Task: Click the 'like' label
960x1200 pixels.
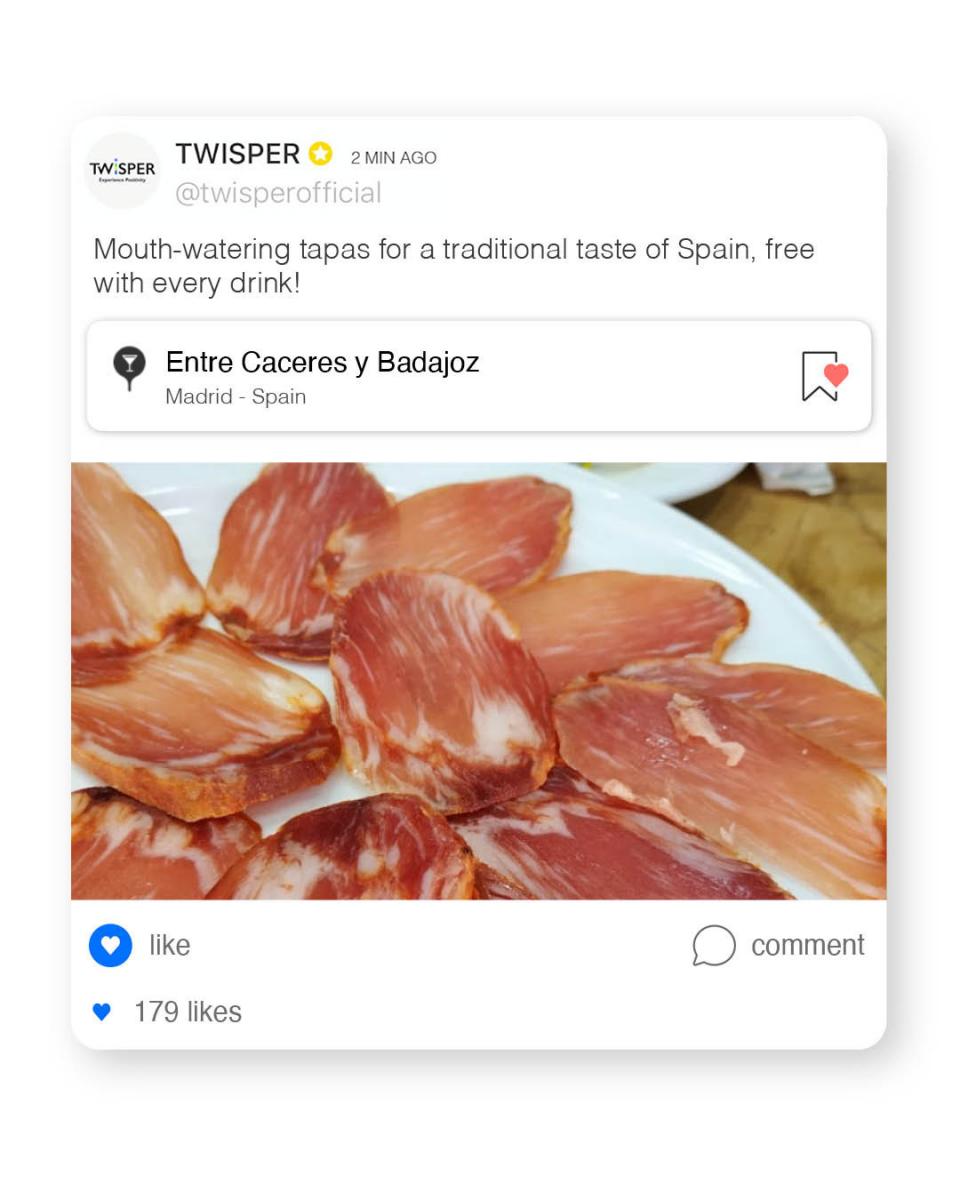Action: [169, 945]
